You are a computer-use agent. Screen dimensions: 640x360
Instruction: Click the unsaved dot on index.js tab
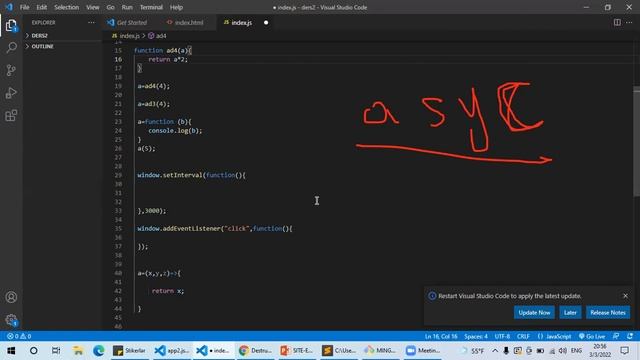pyautogui.click(x=266, y=22)
